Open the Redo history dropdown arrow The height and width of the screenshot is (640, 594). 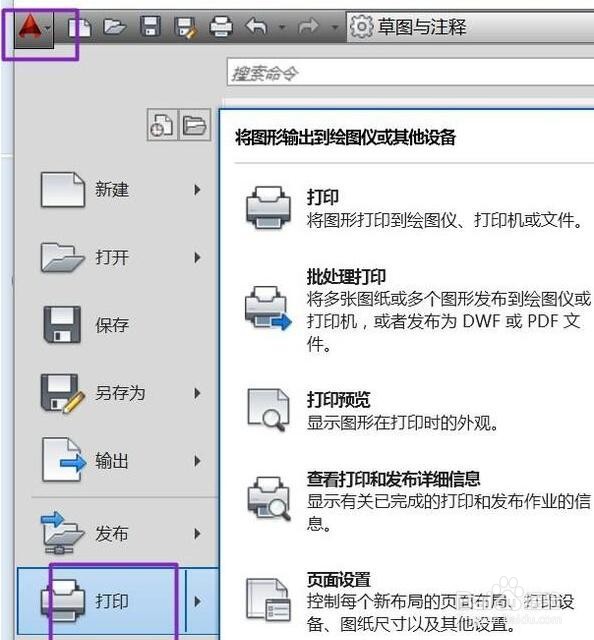point(335,28)
